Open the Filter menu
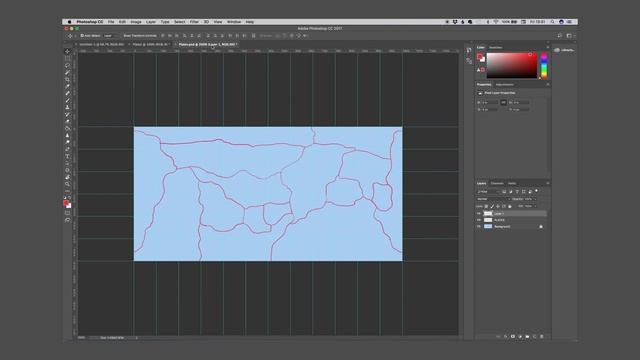 pos(194,22)
